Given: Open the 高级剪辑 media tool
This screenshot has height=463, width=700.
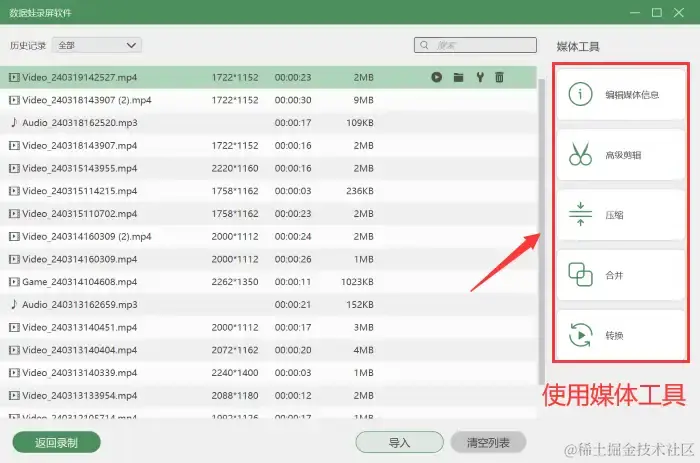Looking at the screenshot, I should (621, 154).
